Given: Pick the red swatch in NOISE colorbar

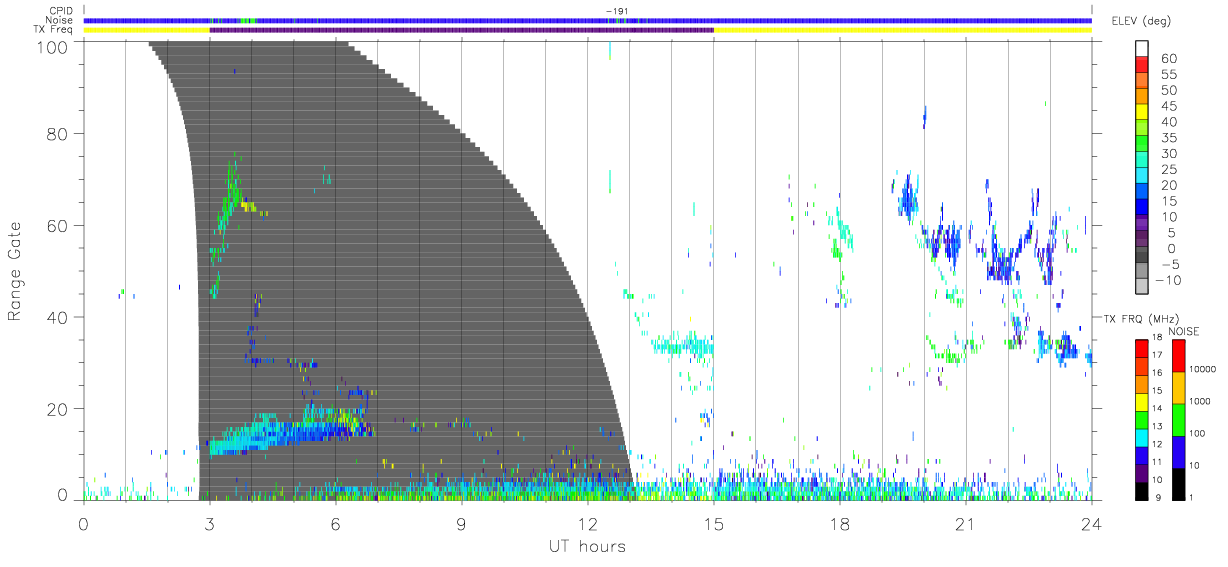Looking at the screenshot, I should point(1178,356).
